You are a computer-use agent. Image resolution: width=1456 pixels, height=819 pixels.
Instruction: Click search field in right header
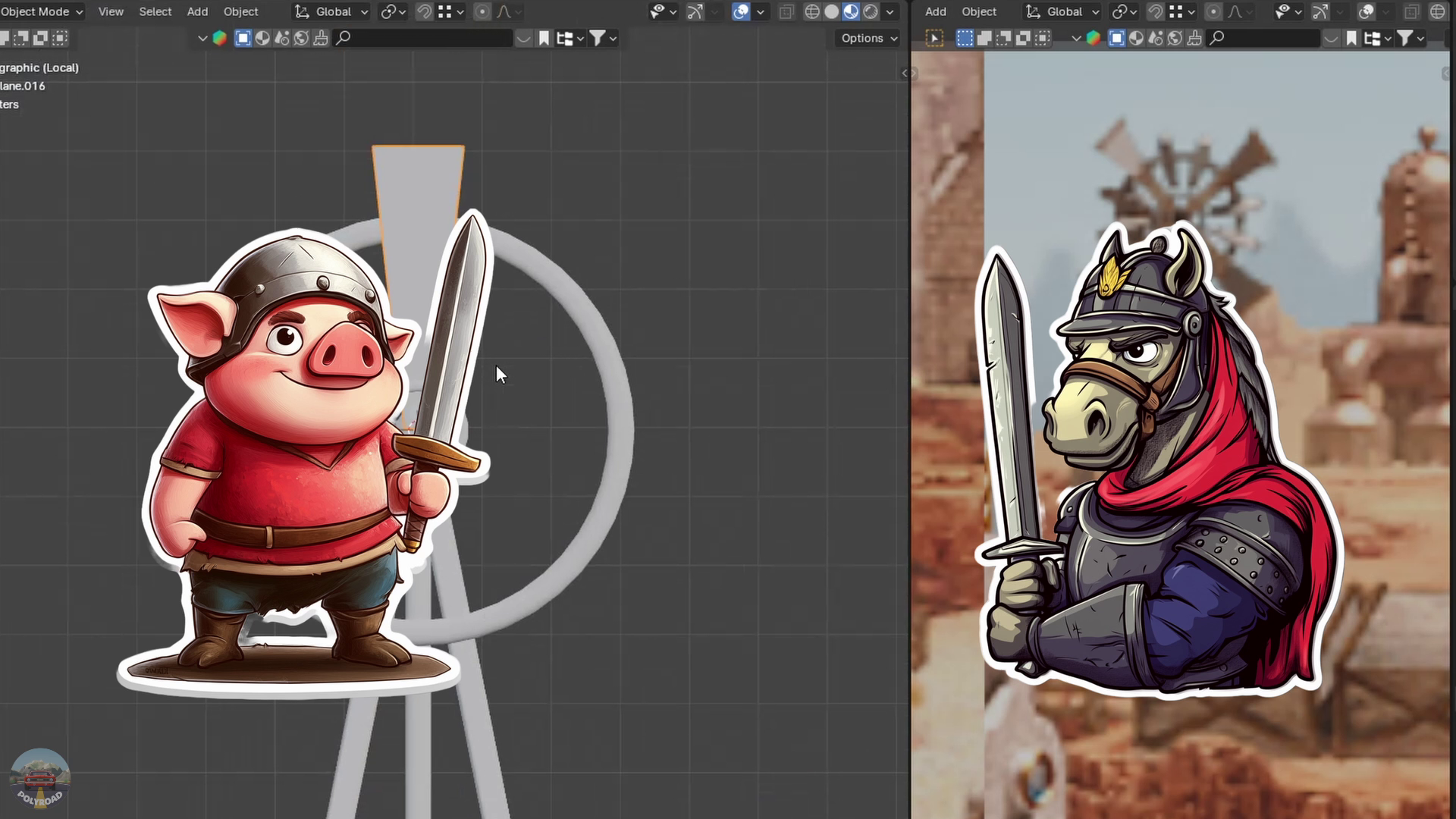pyautogui.click(x=1264, y=38)
